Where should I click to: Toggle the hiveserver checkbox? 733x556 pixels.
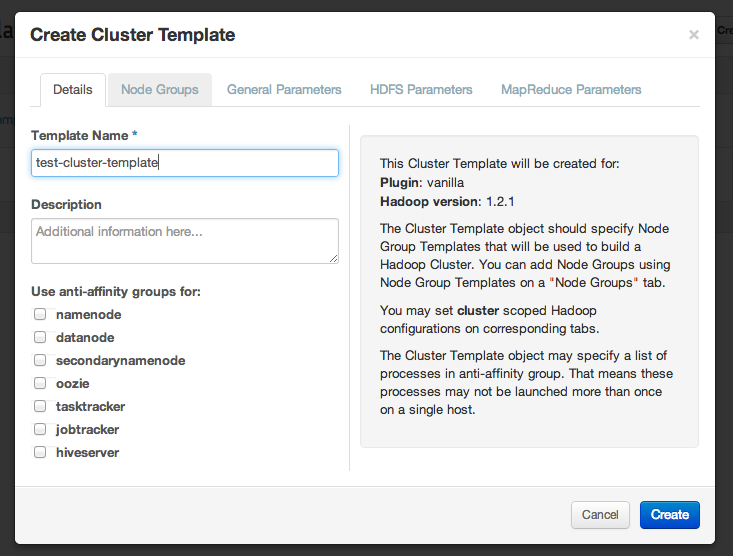point(40,452)
